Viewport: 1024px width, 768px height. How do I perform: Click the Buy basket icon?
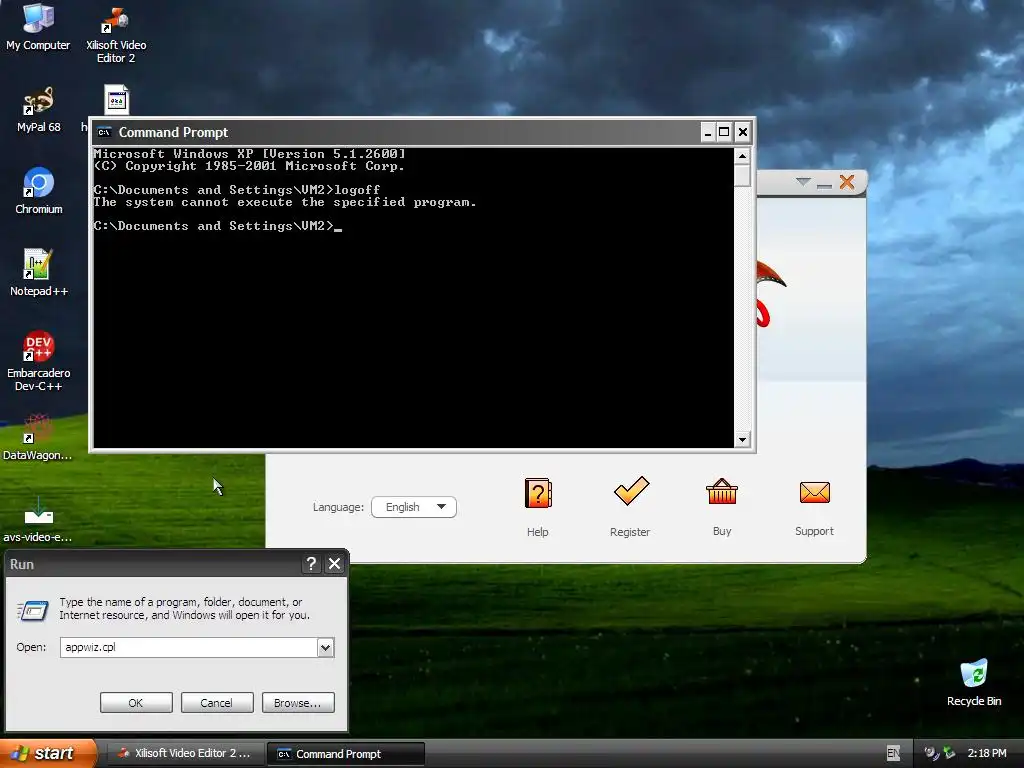pyautogui.click(x=722, y=492)
